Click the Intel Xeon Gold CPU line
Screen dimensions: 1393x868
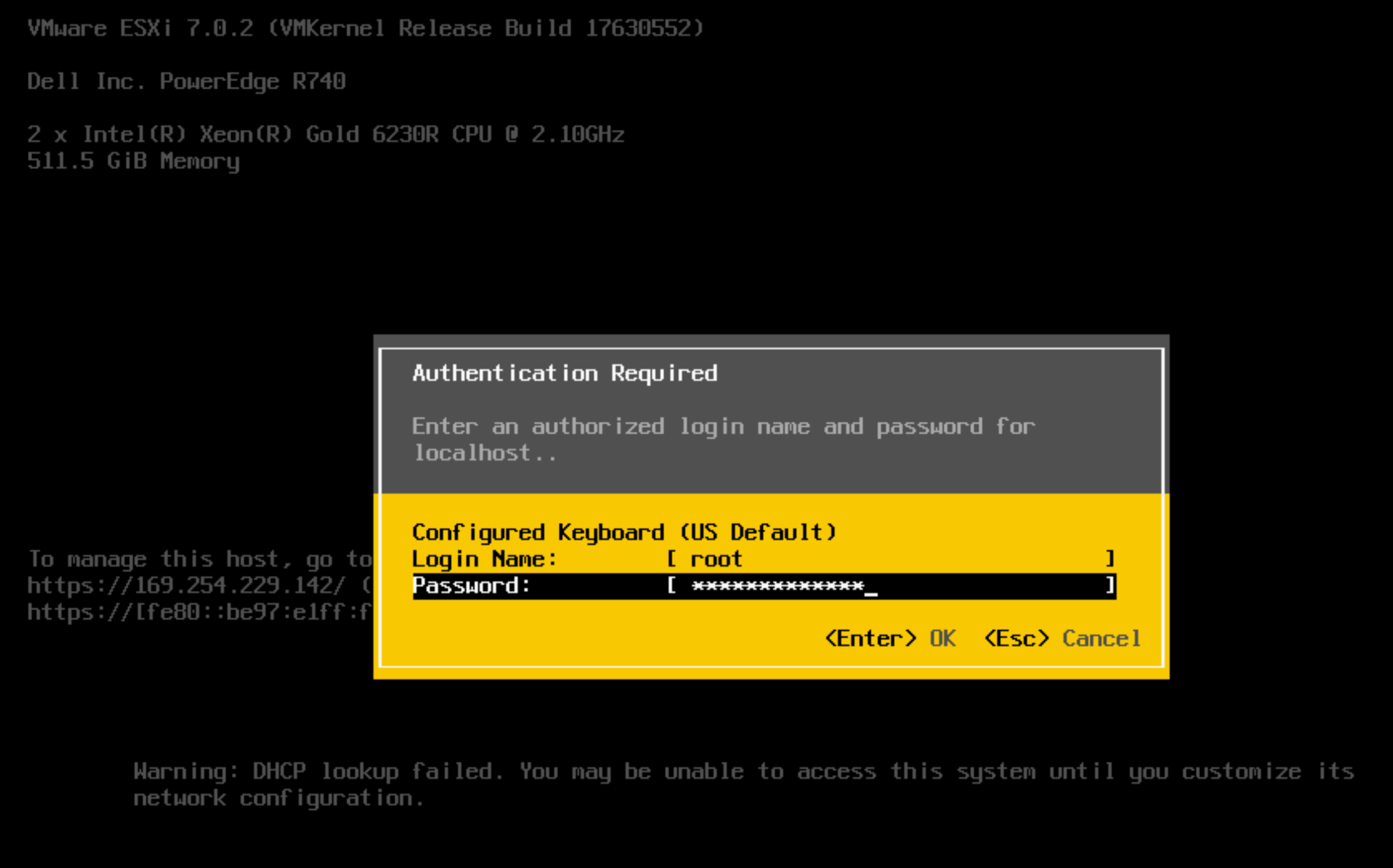(x=325, y=134)
